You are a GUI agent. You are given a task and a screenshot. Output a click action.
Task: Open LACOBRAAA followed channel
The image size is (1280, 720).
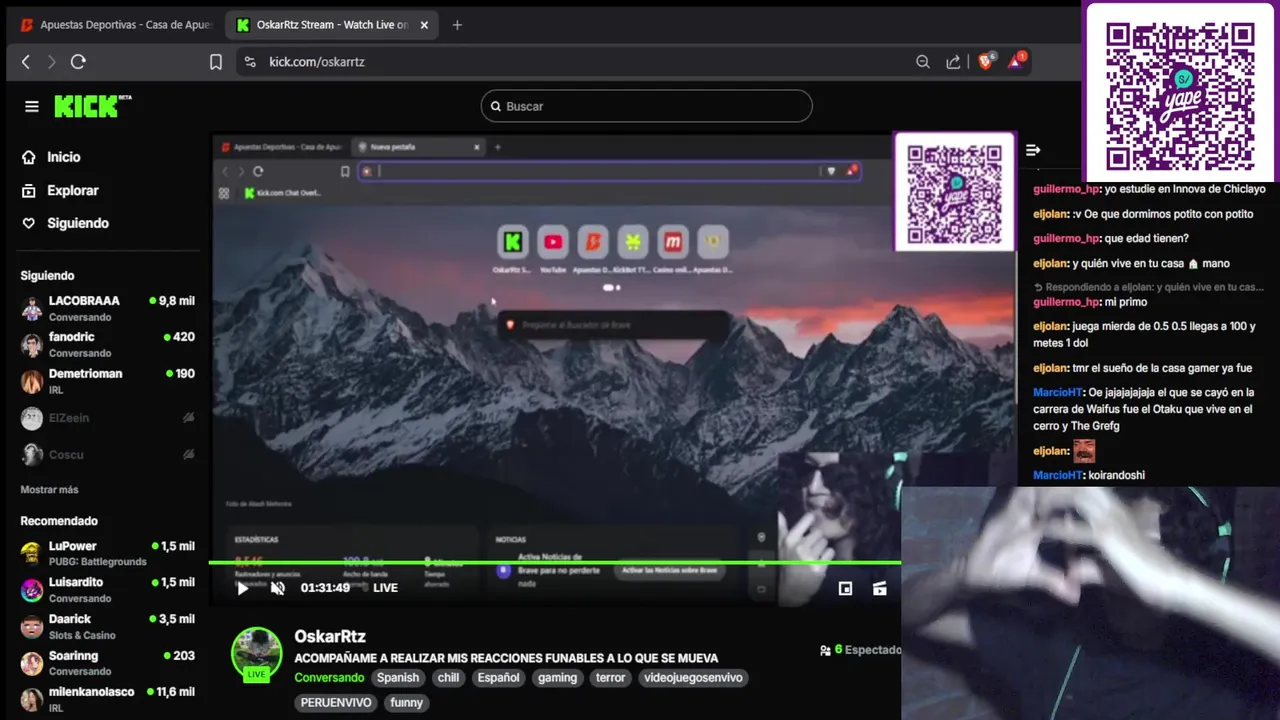(108, 308)
